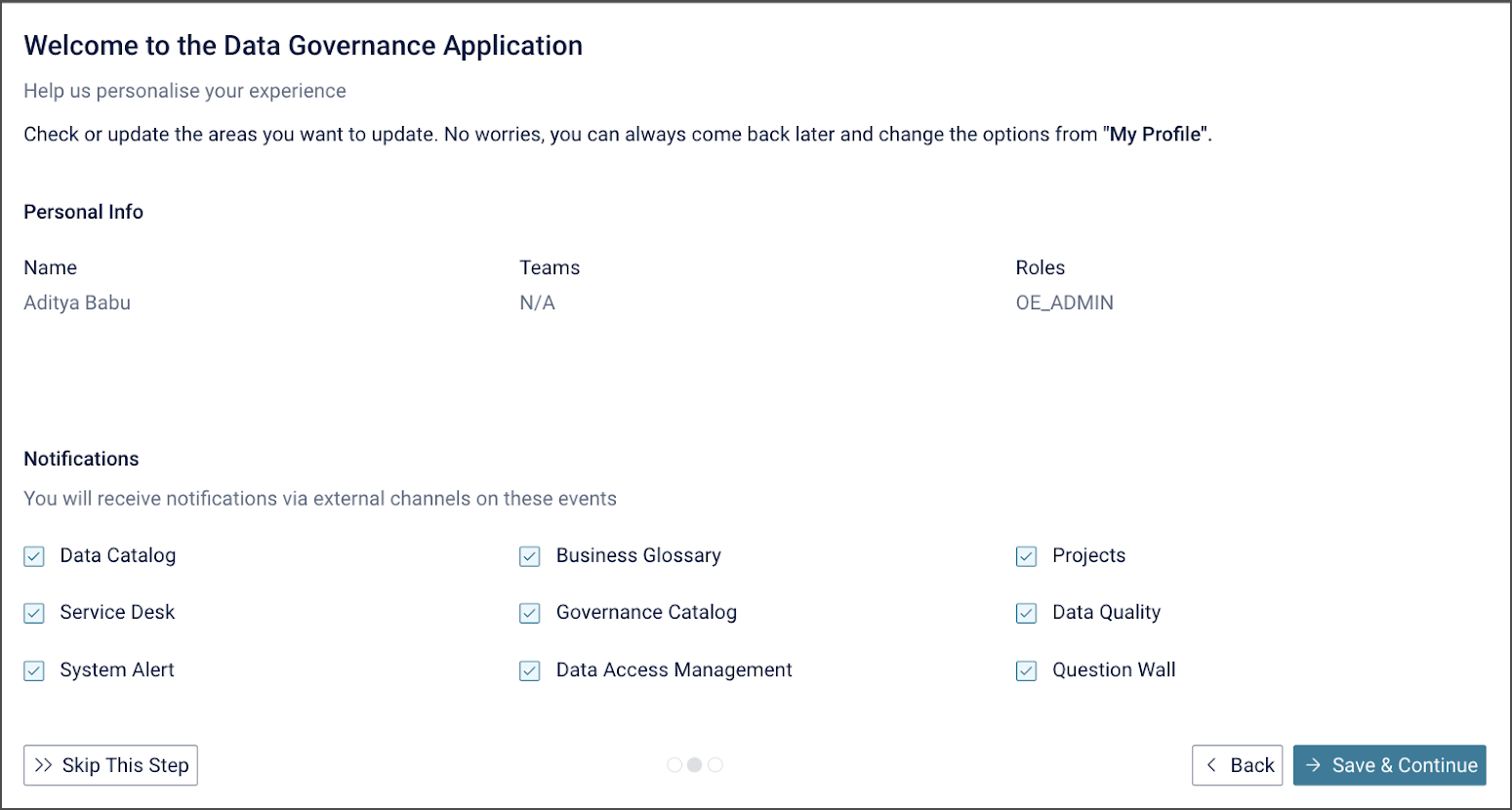Disable System Alert notifications checkbox
The image size is (1512, 810).
(x=34, y=670)
